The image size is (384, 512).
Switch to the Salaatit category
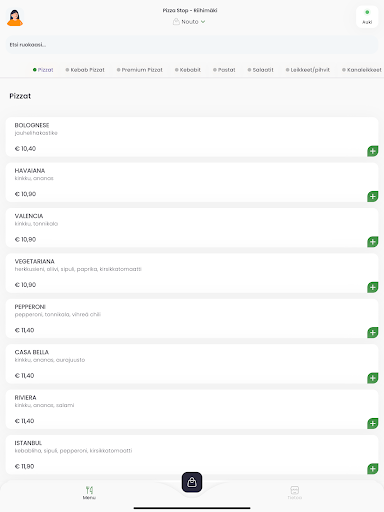tap(260, 70)
